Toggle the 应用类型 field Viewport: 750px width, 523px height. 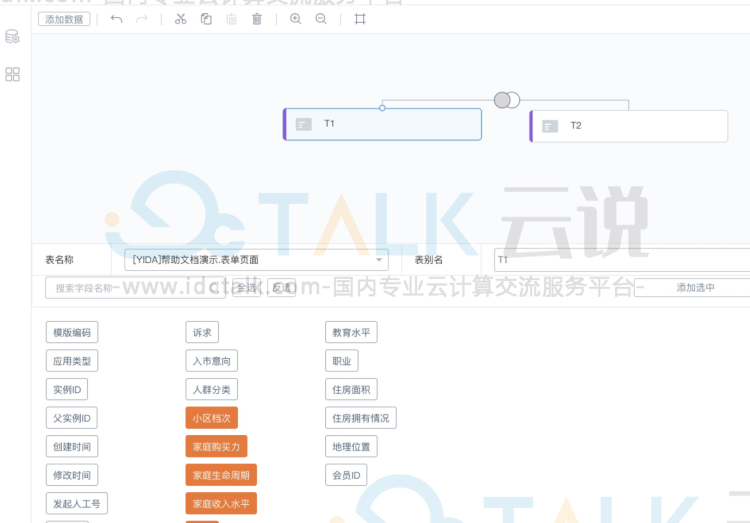72,361
